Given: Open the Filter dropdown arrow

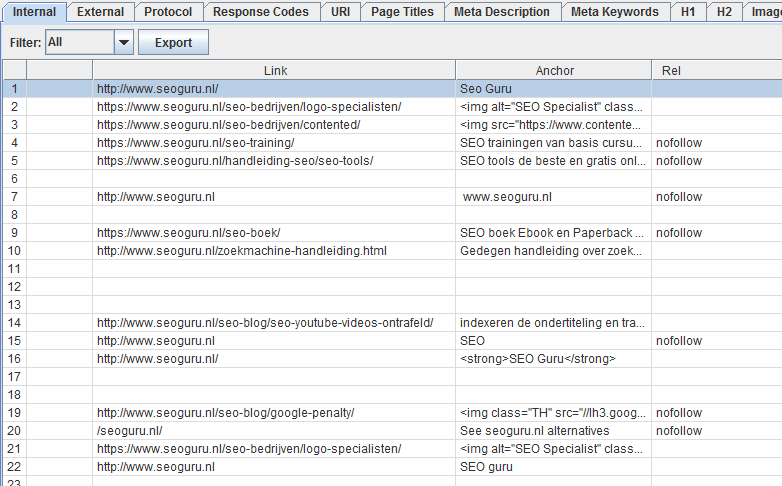Looking at the screenshot, I should (x=124, y=42).
